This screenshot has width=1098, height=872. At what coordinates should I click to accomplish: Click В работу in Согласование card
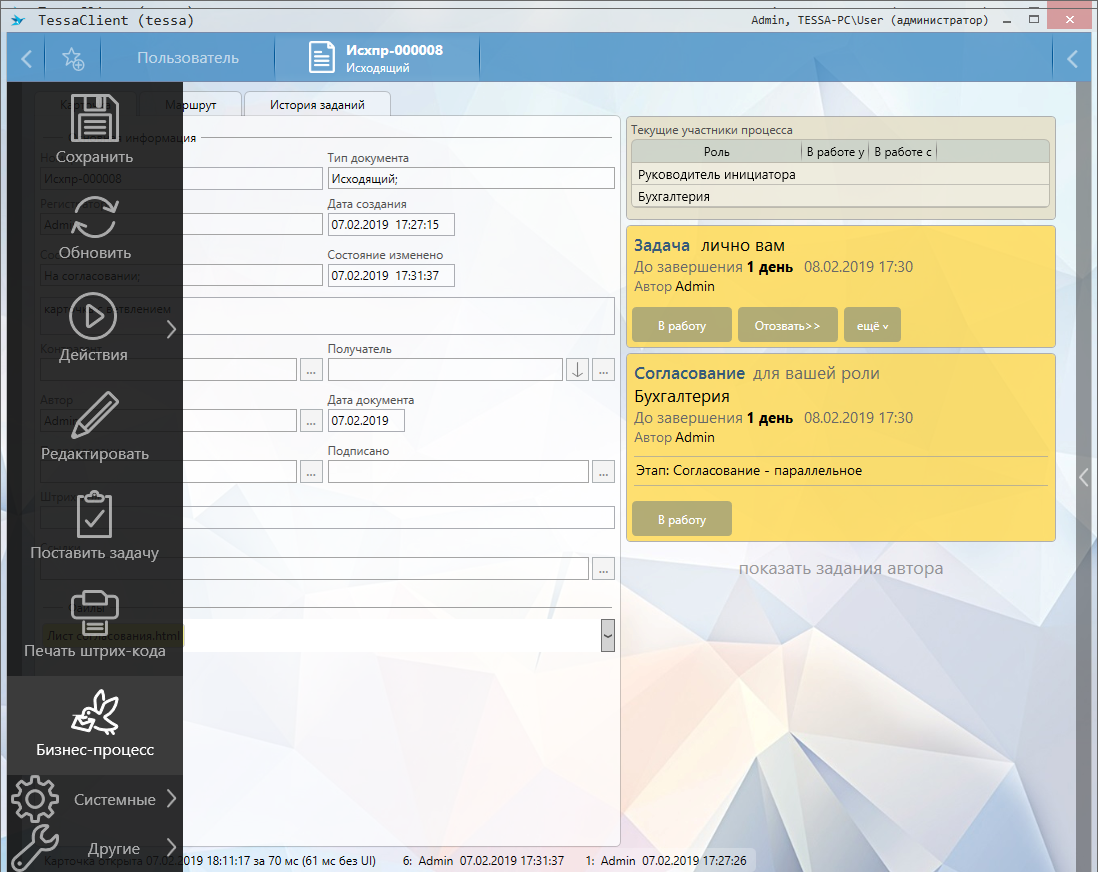[x=681, y=519]
